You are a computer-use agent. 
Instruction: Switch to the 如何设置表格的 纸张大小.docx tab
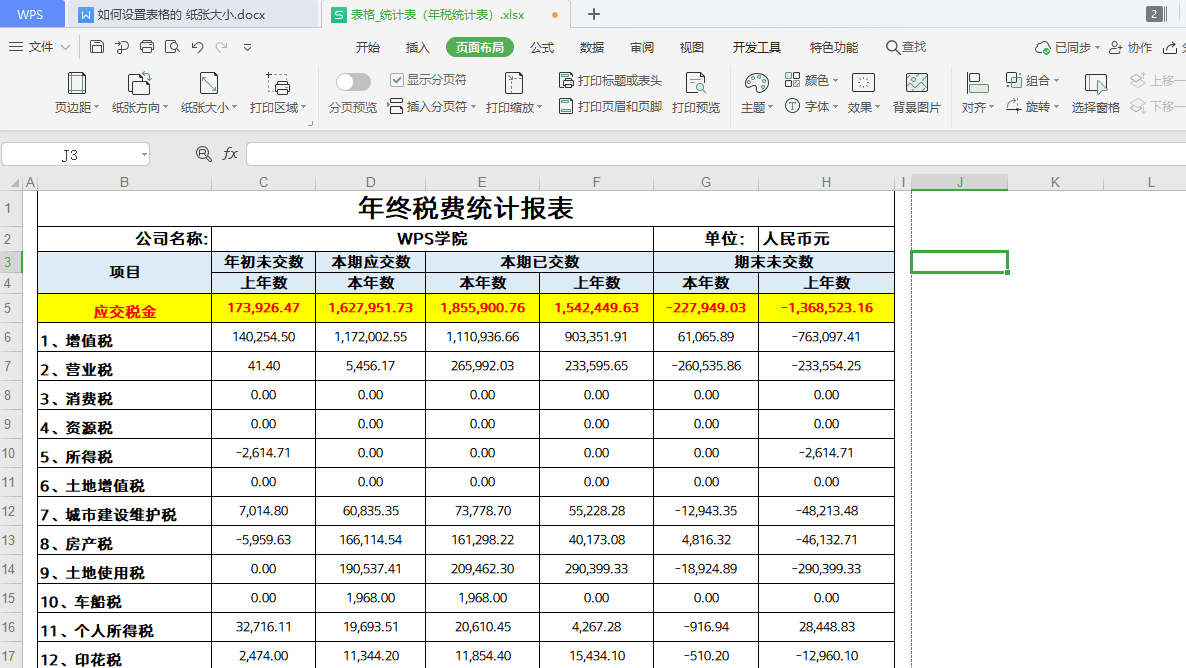(180, 15)
